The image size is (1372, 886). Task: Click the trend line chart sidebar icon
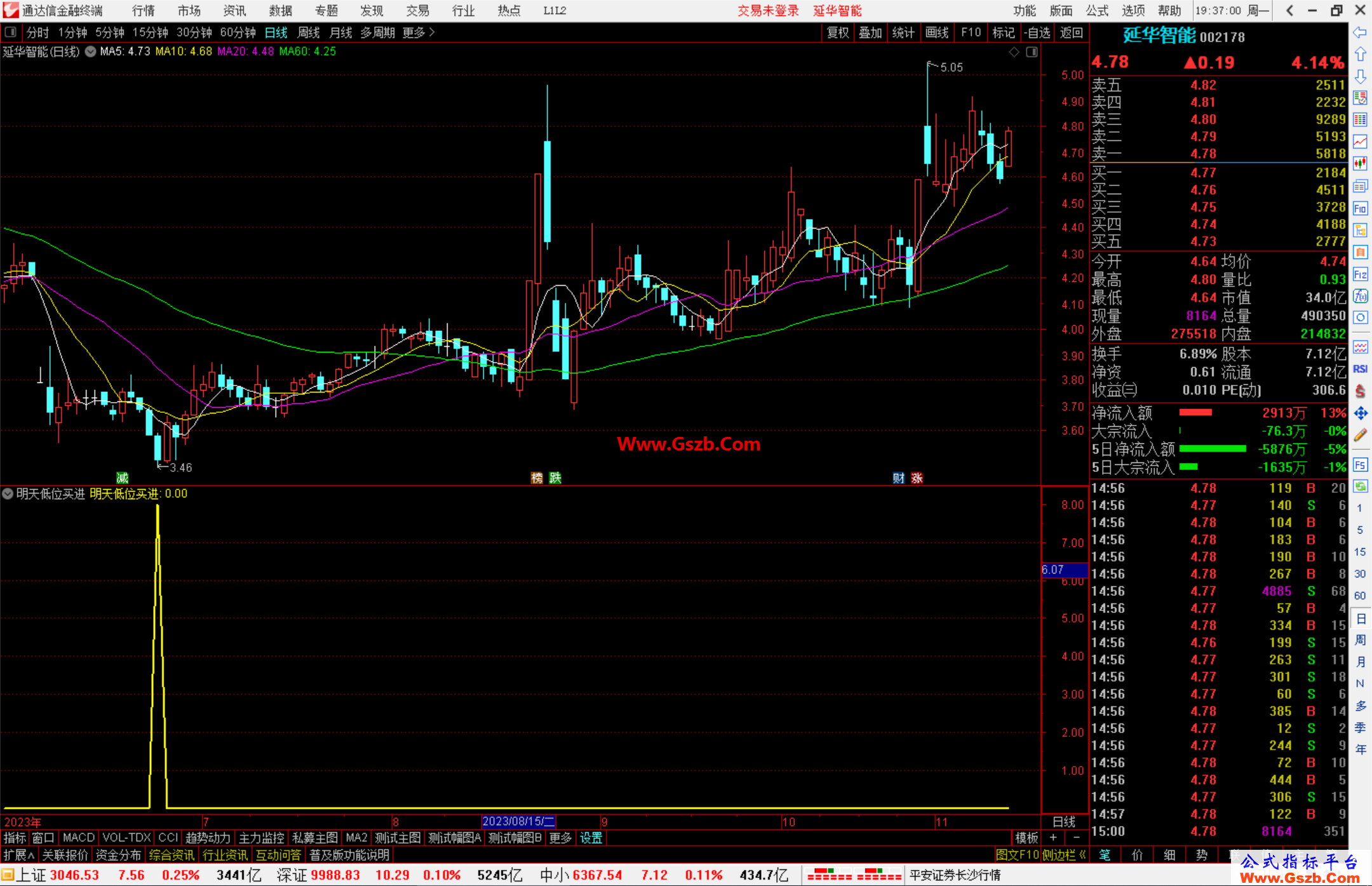pos(1360,142)
